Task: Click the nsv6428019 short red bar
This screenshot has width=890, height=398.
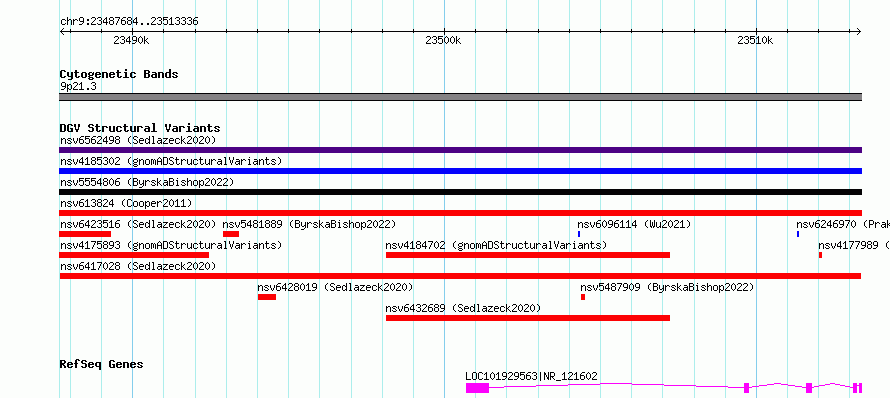Action: click(x=267, y=297)
